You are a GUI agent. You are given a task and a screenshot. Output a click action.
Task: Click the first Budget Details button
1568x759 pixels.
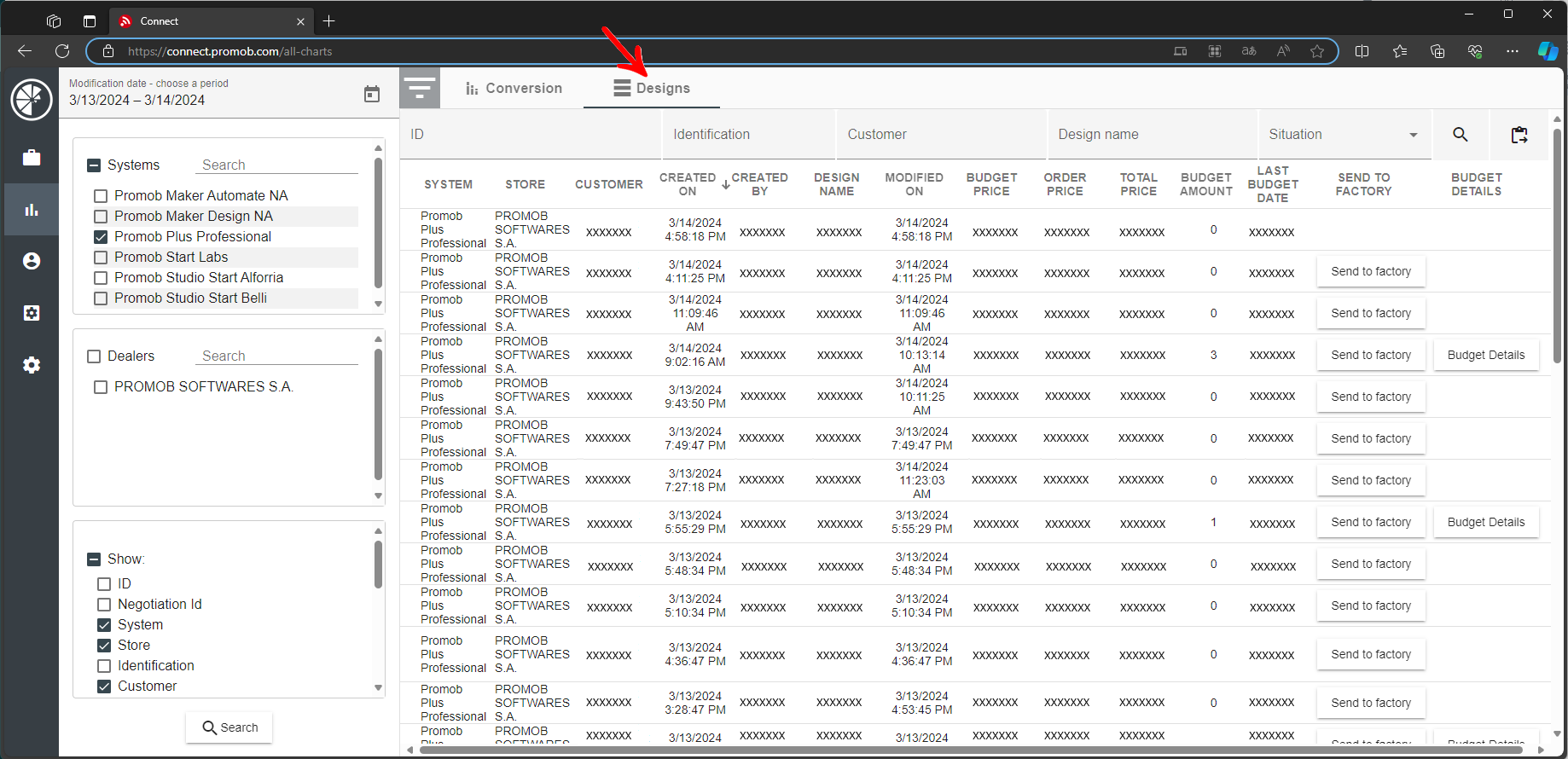coord(1485,355)
